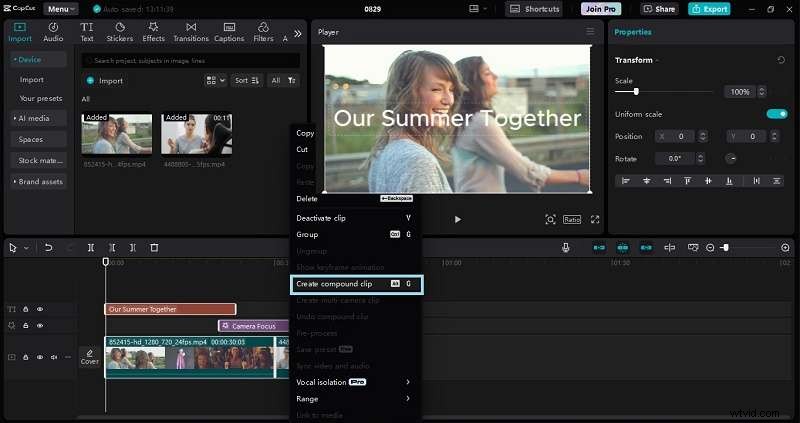Select the 4488800 video thumbnail
This screenshot has width=800, height=423.
point(196,134)
